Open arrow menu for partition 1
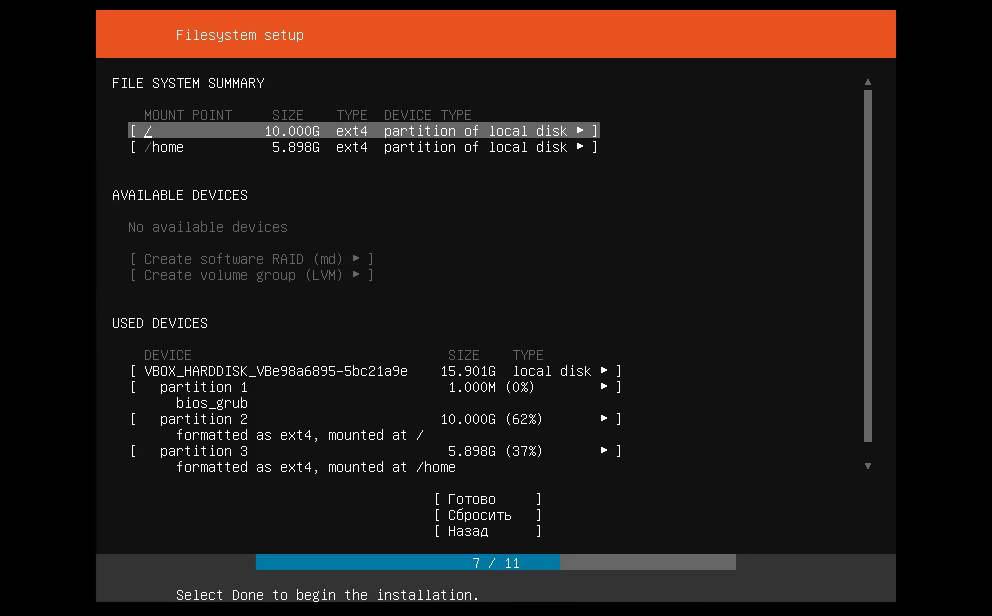 point(604,387)
